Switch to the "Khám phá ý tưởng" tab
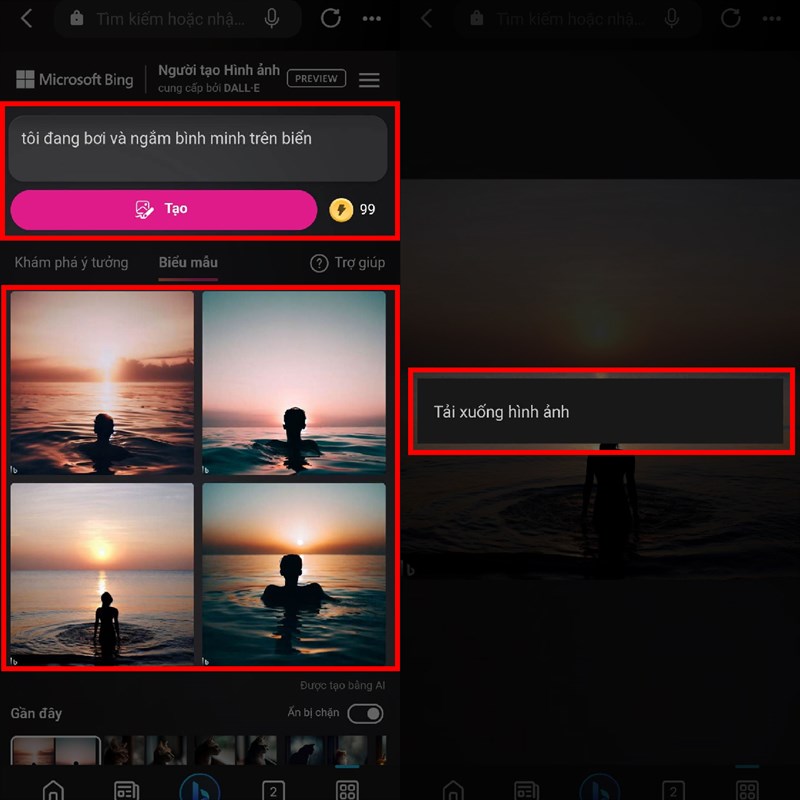Viewport: 800px width, 800px height. coord(71,263)
